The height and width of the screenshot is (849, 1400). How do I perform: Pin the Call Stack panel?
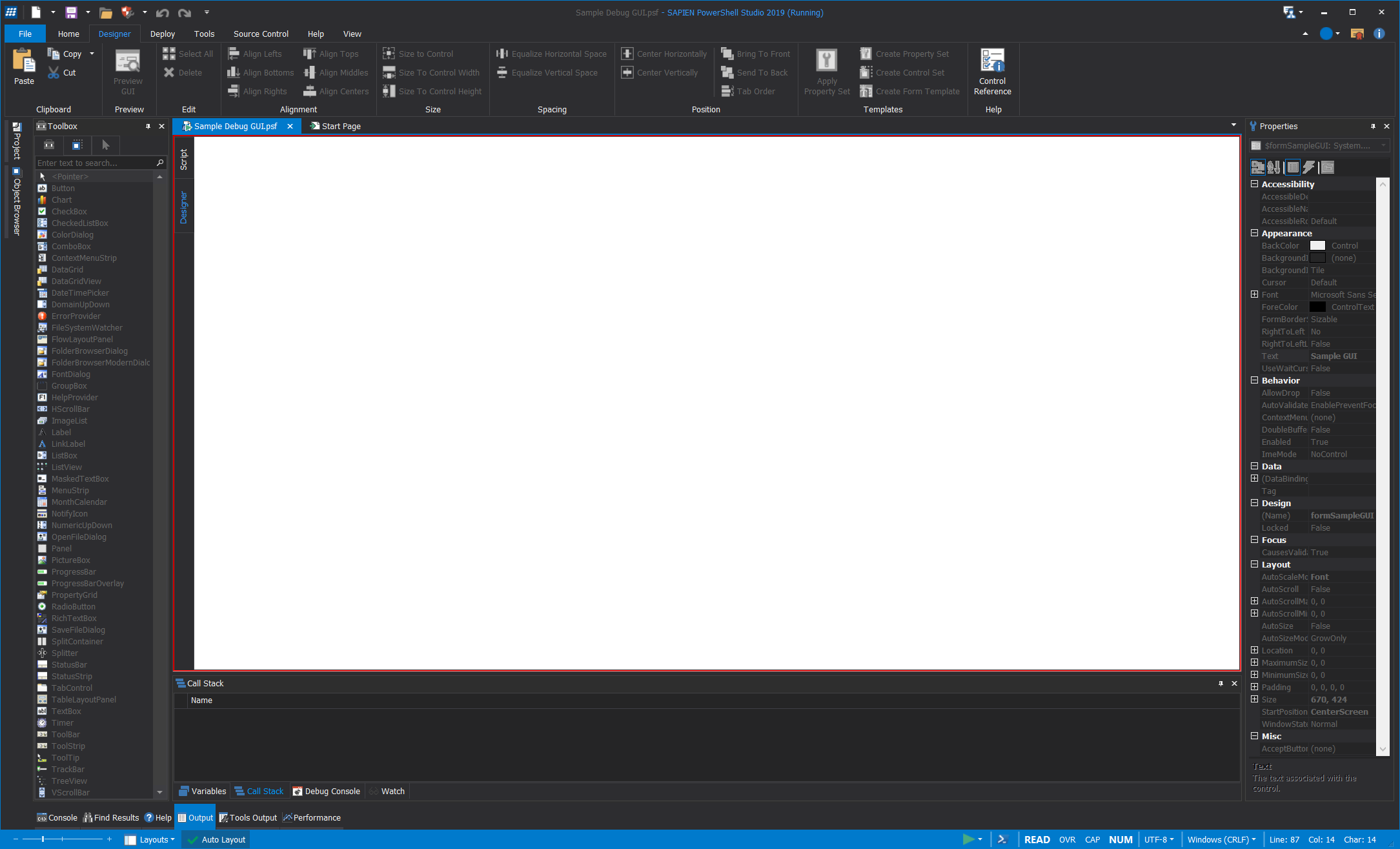point(1221,683)
